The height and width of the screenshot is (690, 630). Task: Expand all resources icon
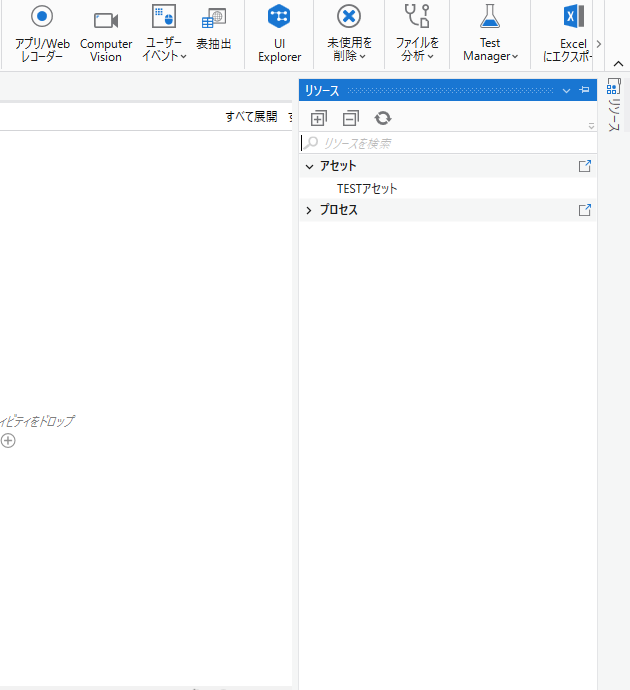(x=319, y=118)
